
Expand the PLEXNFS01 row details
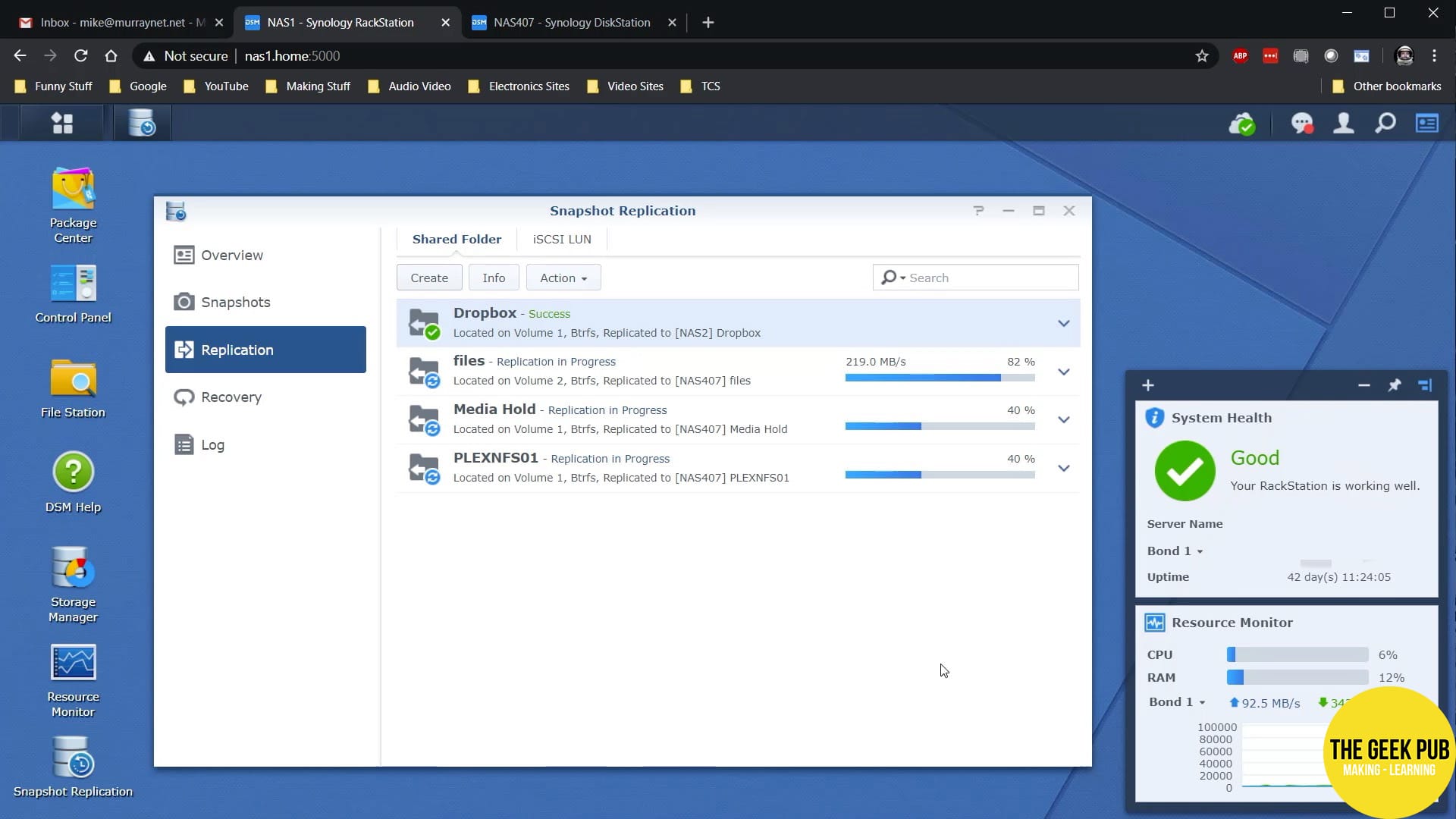(x=1064, y=469)
